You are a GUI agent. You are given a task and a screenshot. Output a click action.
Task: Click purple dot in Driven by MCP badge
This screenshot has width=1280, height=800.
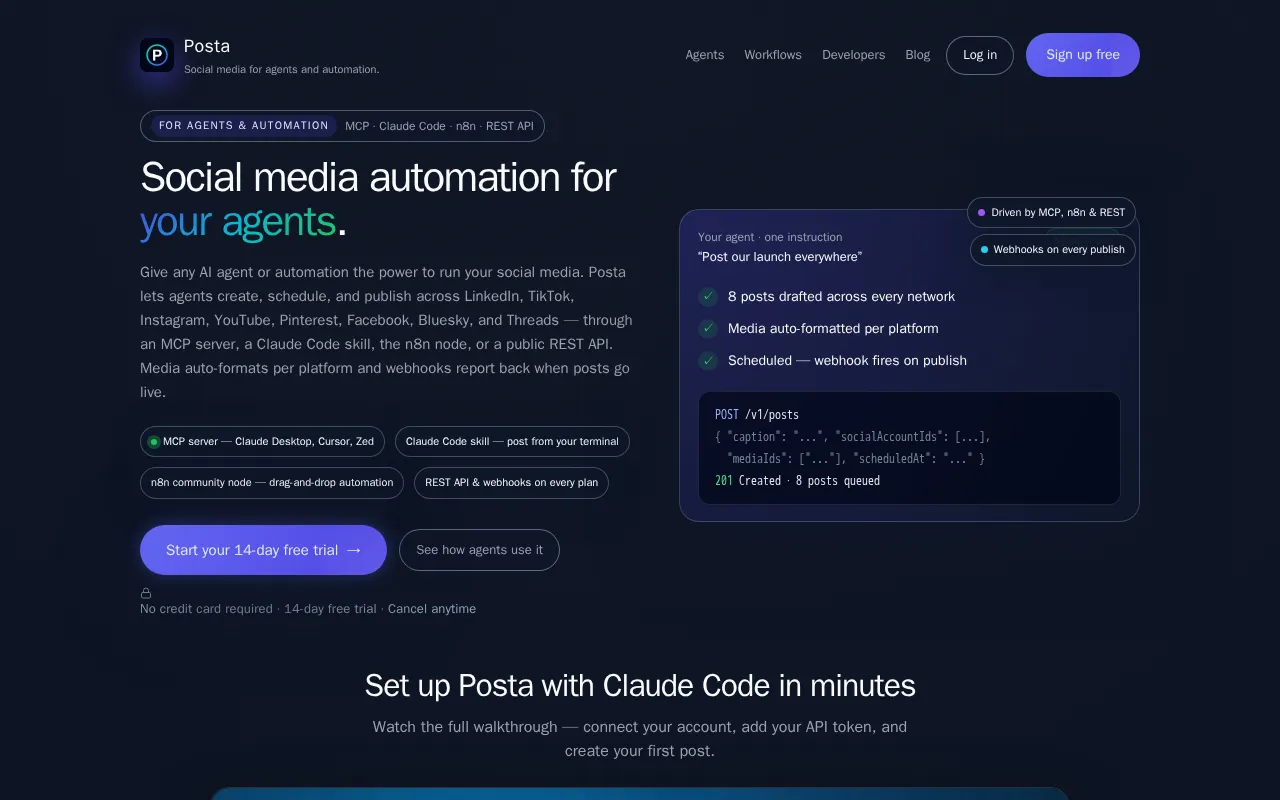coord(982,213)
